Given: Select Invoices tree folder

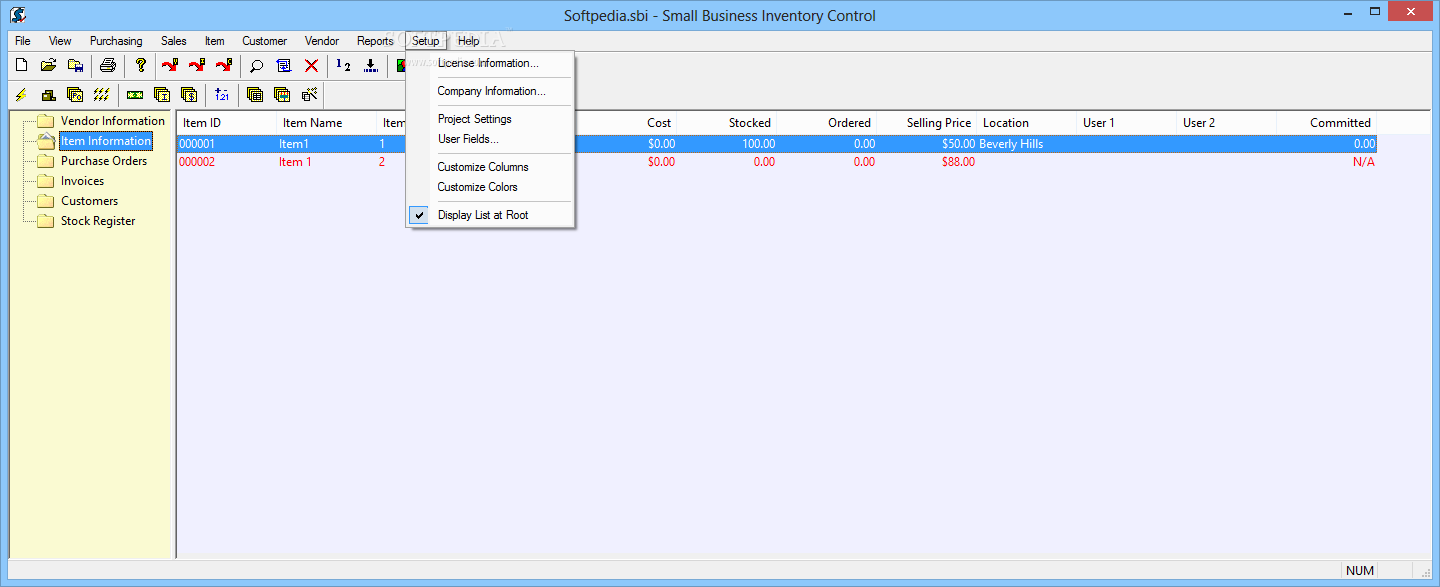Looking at the screenshot, I should coord(82,181).
